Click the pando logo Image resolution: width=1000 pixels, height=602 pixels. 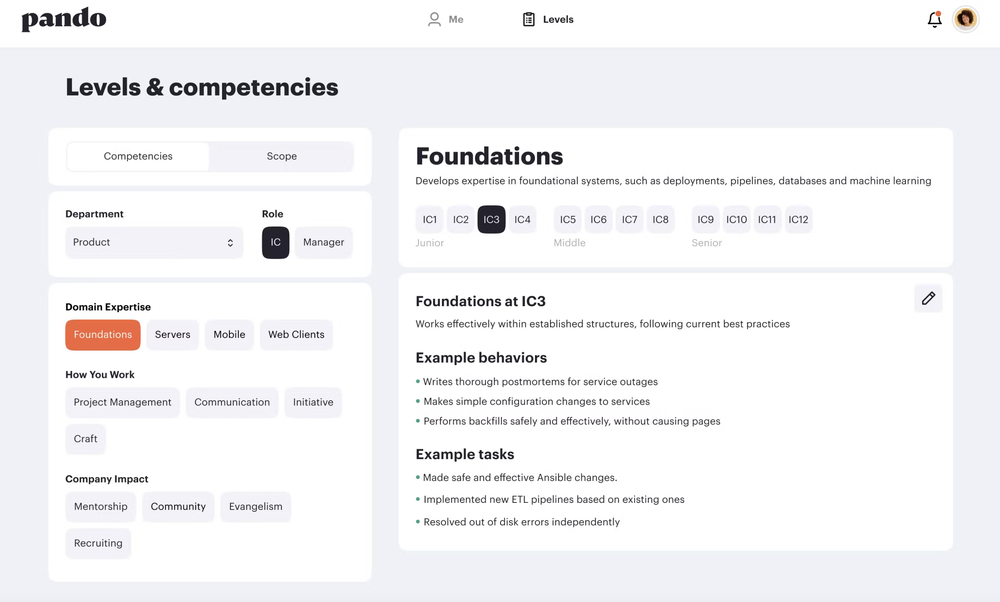(63, 18)
